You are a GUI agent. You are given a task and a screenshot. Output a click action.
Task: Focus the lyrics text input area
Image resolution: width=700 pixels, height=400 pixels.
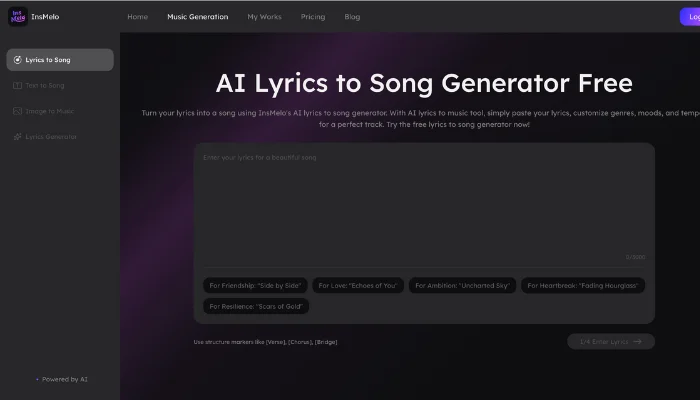(x=424, y=205)
